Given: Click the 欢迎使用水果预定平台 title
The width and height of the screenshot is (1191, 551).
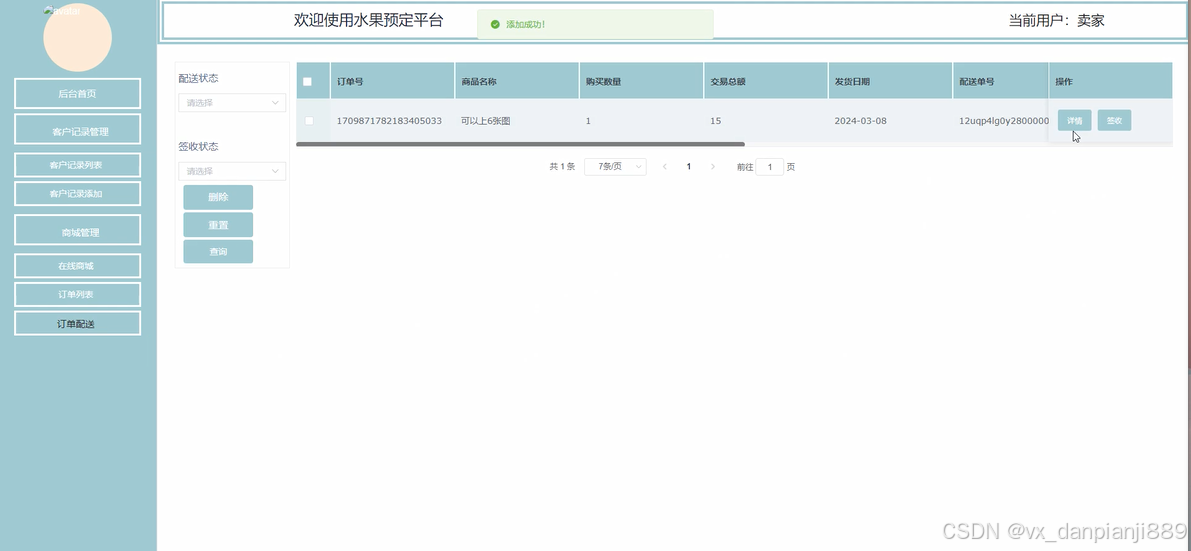Looking at the screenshot, I should point(368,21).
